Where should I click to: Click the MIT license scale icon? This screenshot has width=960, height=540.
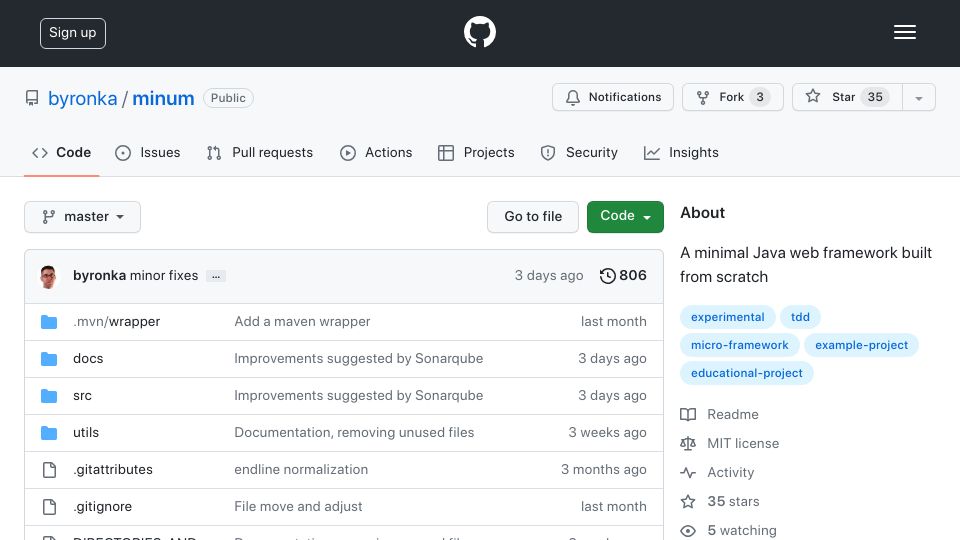[x=688, y=443]
